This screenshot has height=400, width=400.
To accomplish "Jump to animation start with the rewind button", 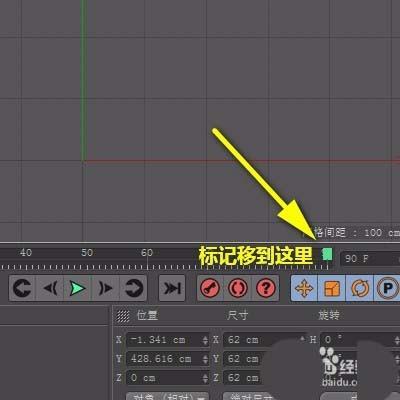I will (22, 288).
